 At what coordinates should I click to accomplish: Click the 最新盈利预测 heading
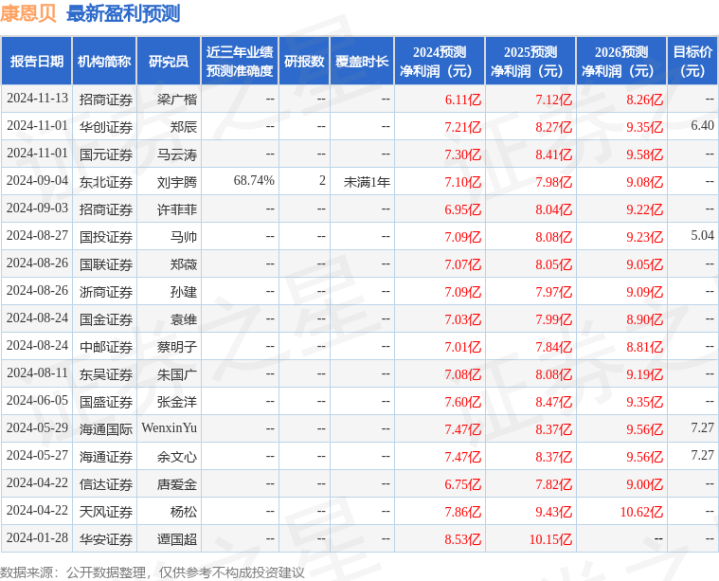(123, 13)
